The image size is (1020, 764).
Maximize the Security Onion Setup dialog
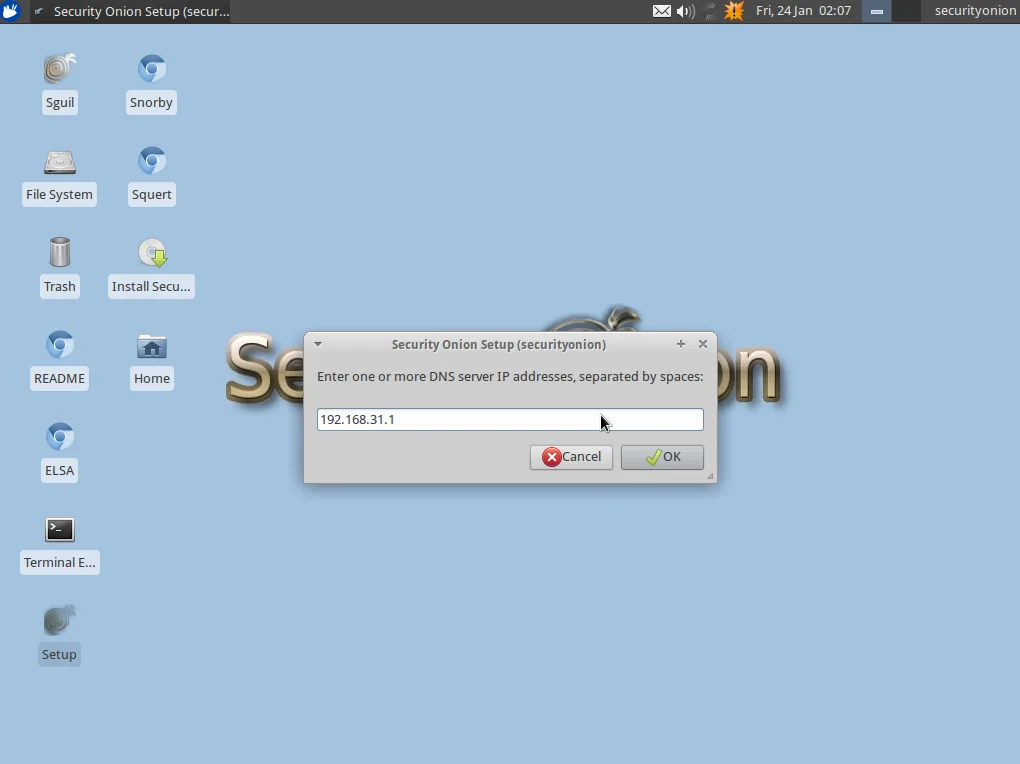681,344
